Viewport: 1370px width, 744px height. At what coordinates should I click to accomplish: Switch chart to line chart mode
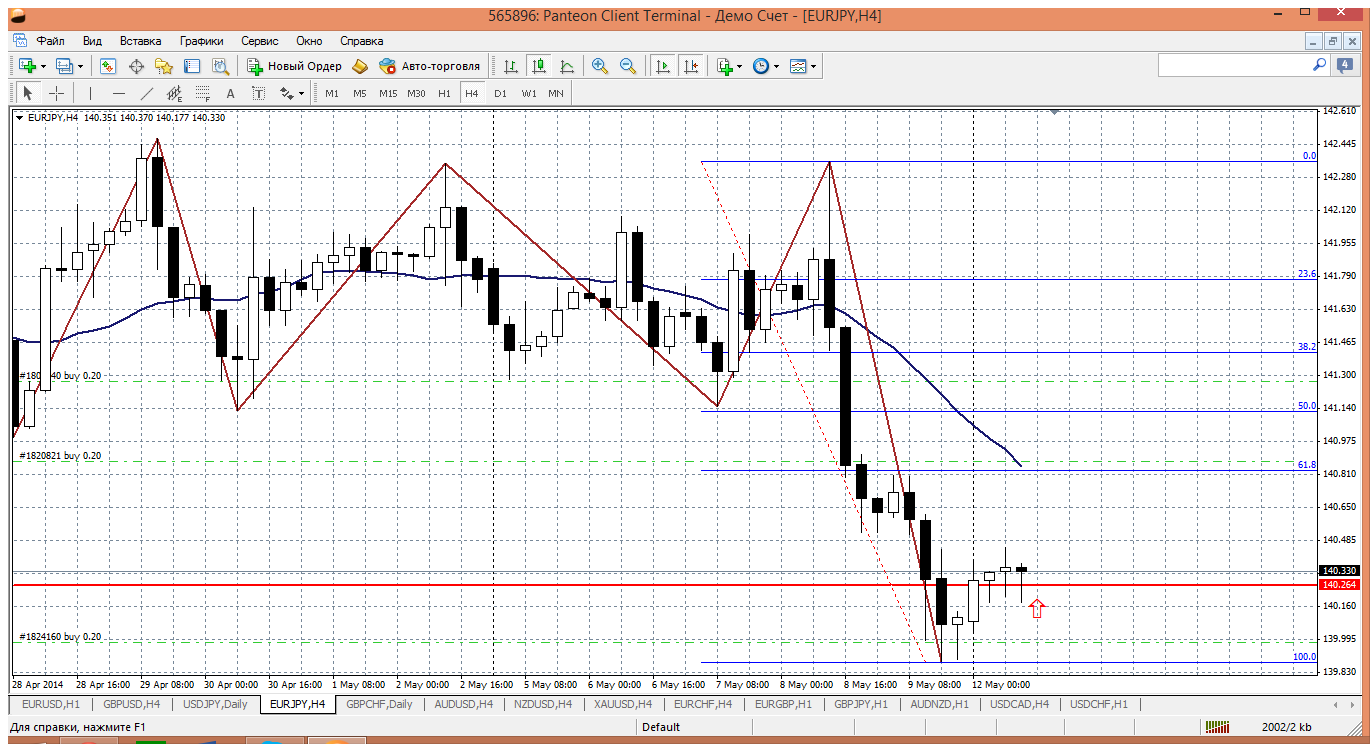point(567,66)
